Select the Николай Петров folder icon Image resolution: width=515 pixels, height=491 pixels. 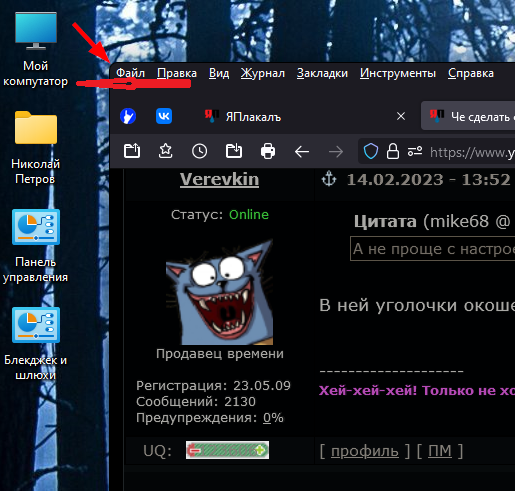coord(36,148)
